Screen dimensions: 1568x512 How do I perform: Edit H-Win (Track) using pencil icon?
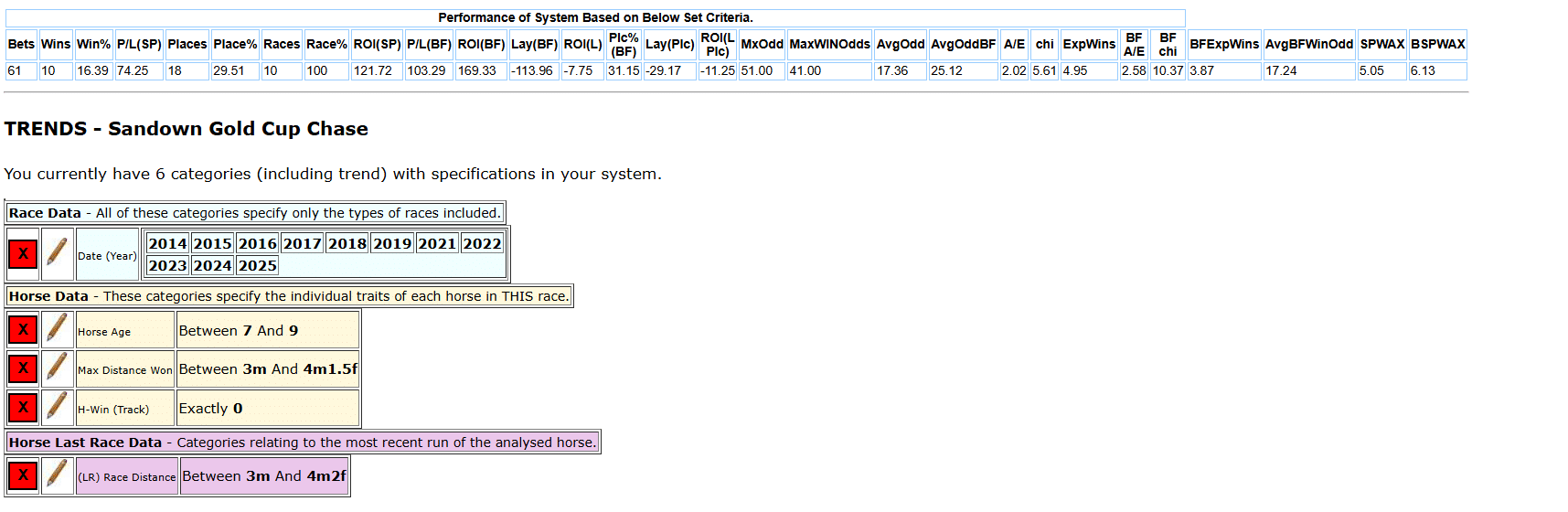click(57, 408)
